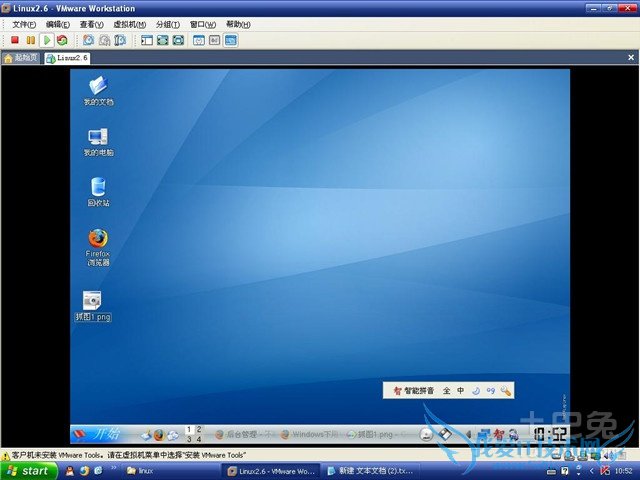Expand Windows quick launch chevron

pos(113,468)
